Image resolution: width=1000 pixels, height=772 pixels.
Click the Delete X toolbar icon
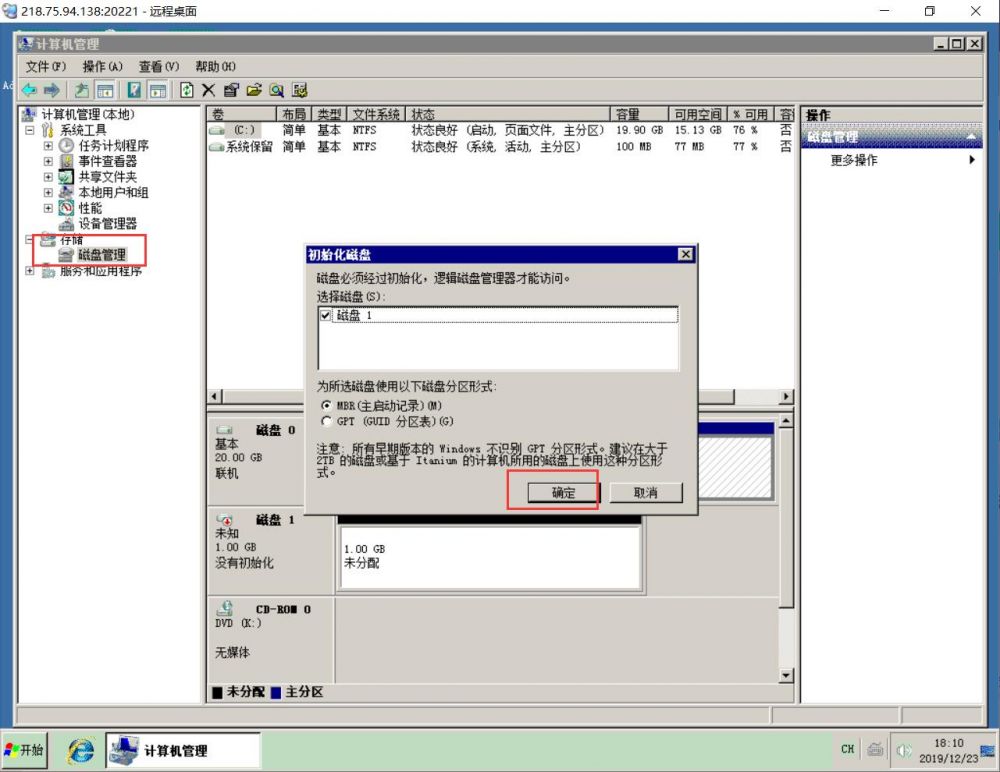[209, 90]
